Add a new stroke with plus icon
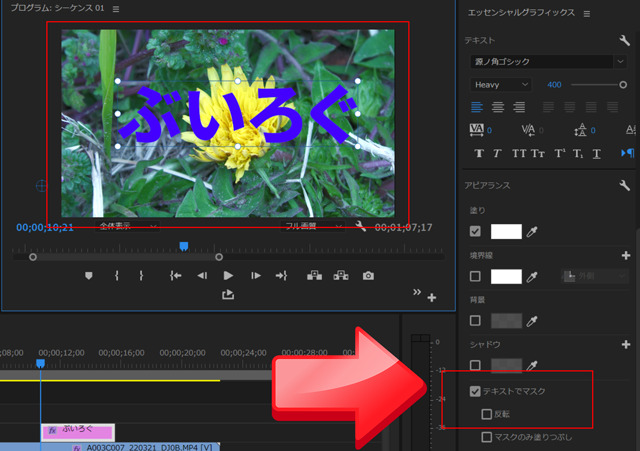This screenshot has width=640, height=451. coord(626,255)
